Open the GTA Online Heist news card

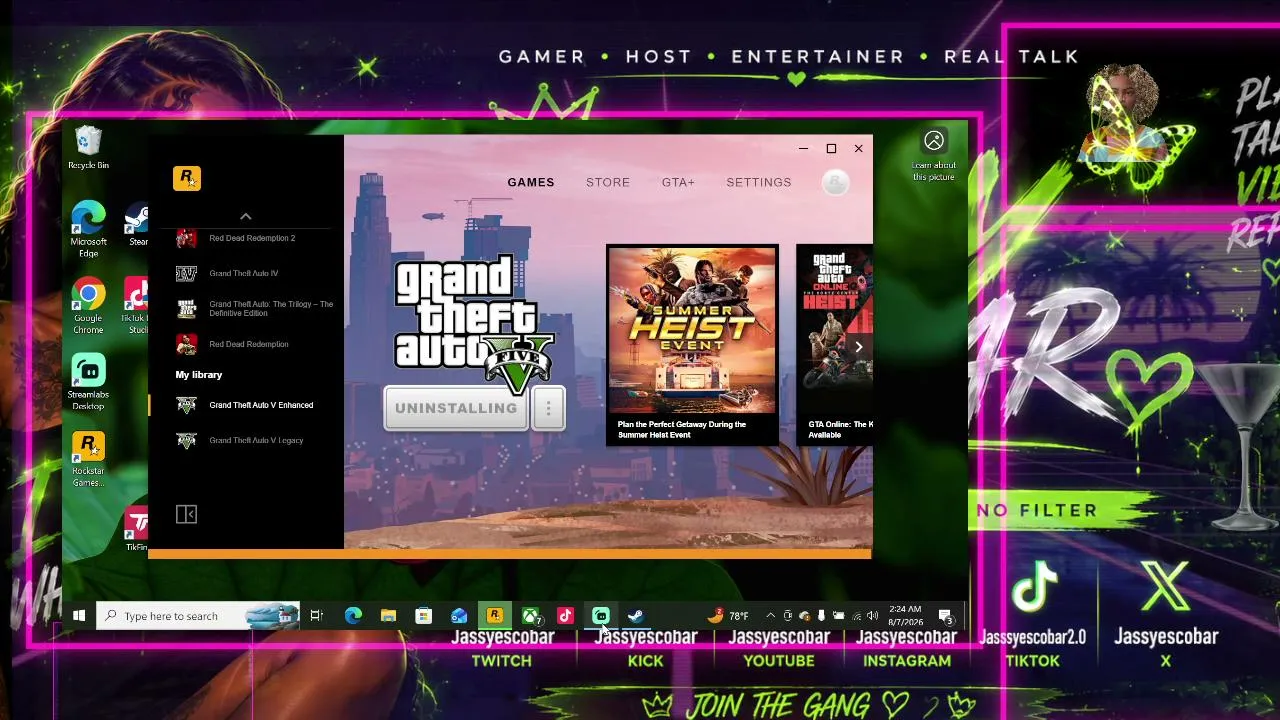point(835,345)
